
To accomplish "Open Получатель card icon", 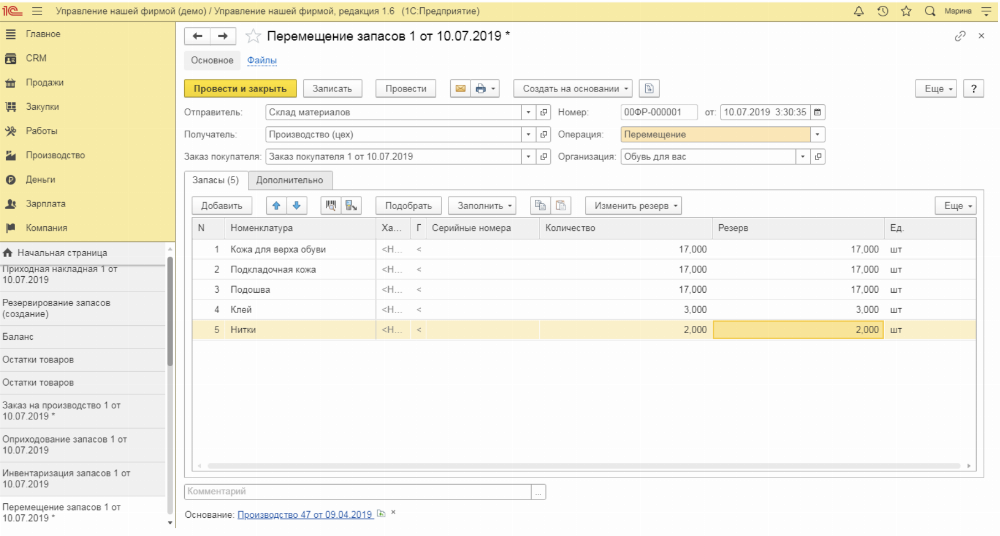I will (543, 135).
